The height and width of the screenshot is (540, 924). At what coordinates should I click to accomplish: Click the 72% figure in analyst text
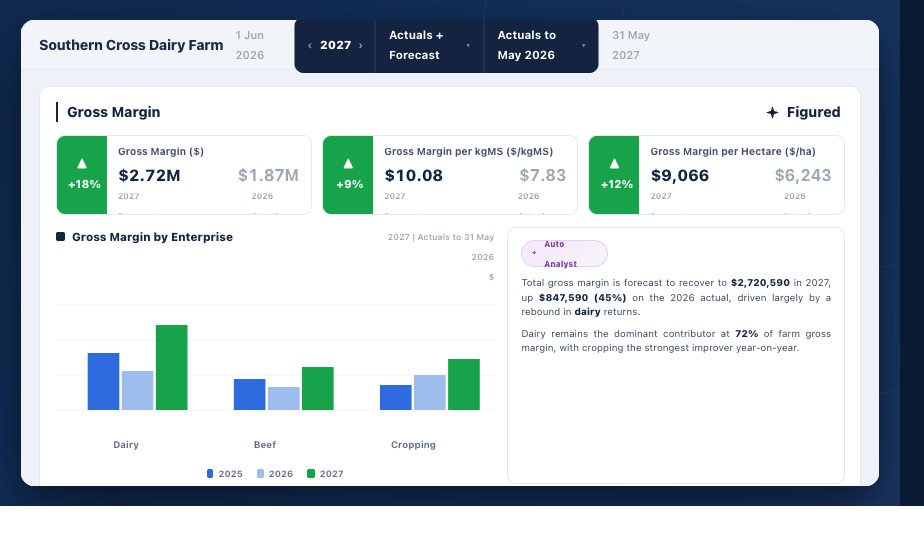(746, 334)
